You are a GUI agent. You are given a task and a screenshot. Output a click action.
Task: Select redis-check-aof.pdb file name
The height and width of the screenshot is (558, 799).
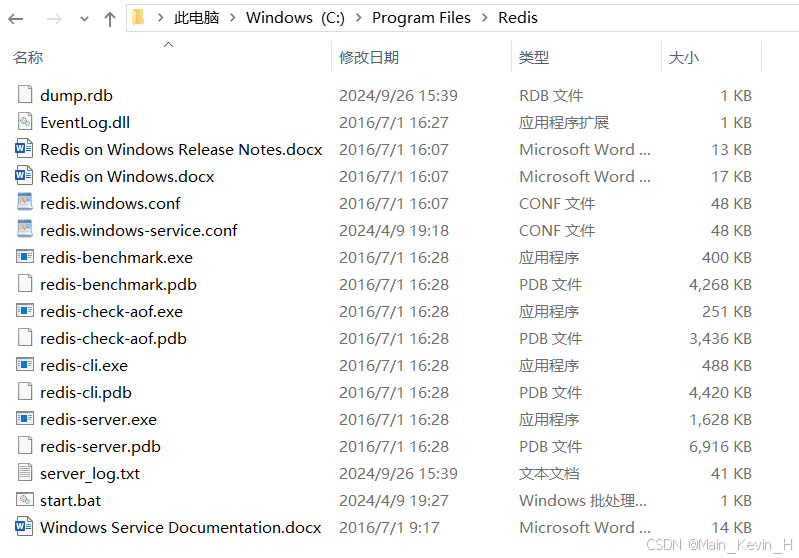(114, 339)
